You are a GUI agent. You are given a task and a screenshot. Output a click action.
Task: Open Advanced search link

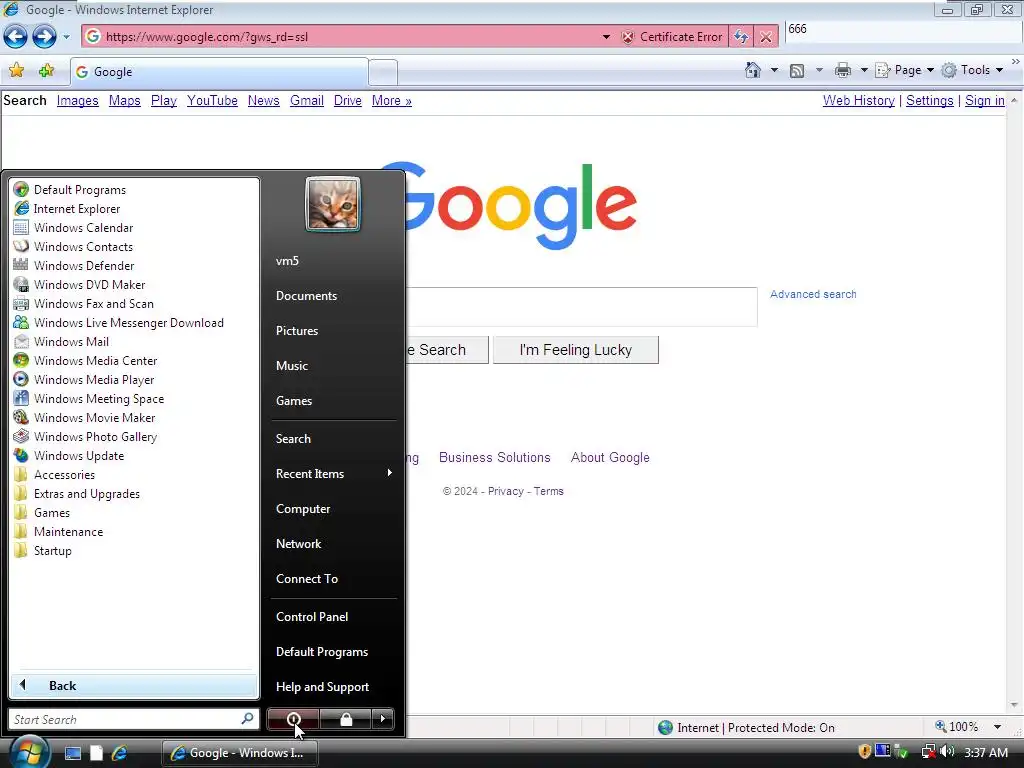tap(813, 294)
